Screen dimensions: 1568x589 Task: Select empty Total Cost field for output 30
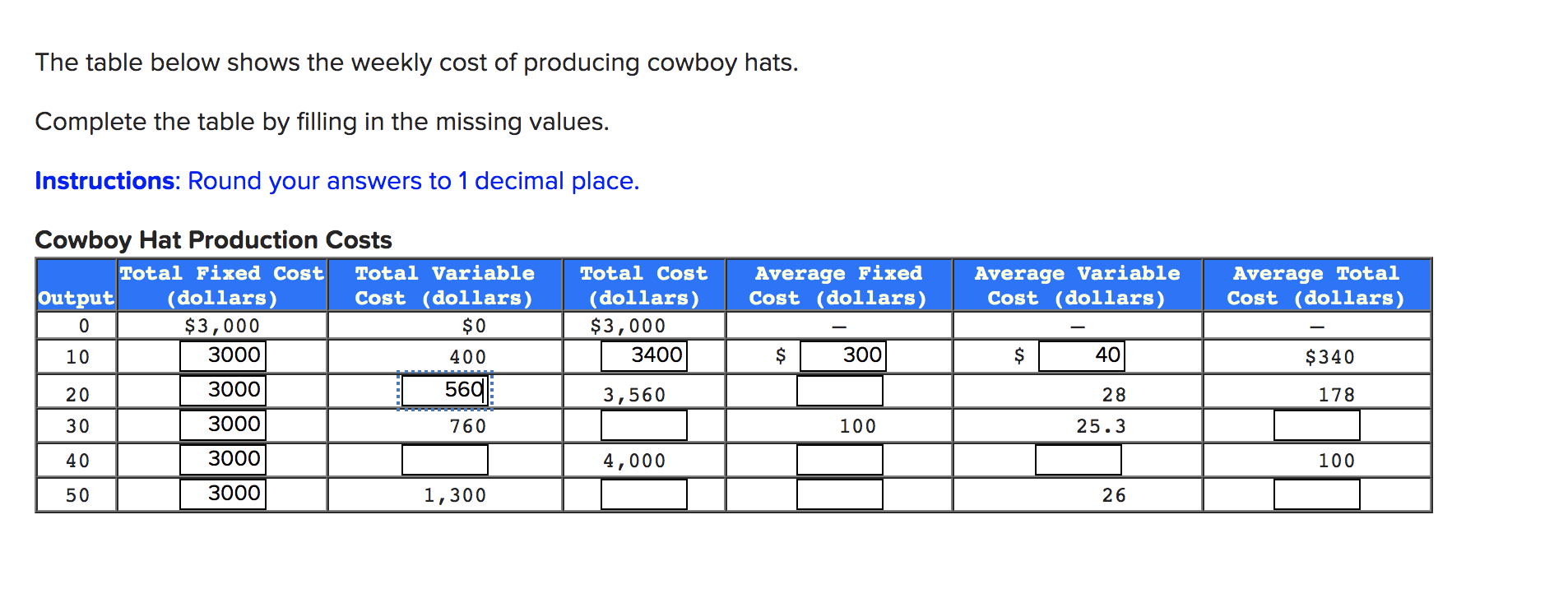[644, 425]
